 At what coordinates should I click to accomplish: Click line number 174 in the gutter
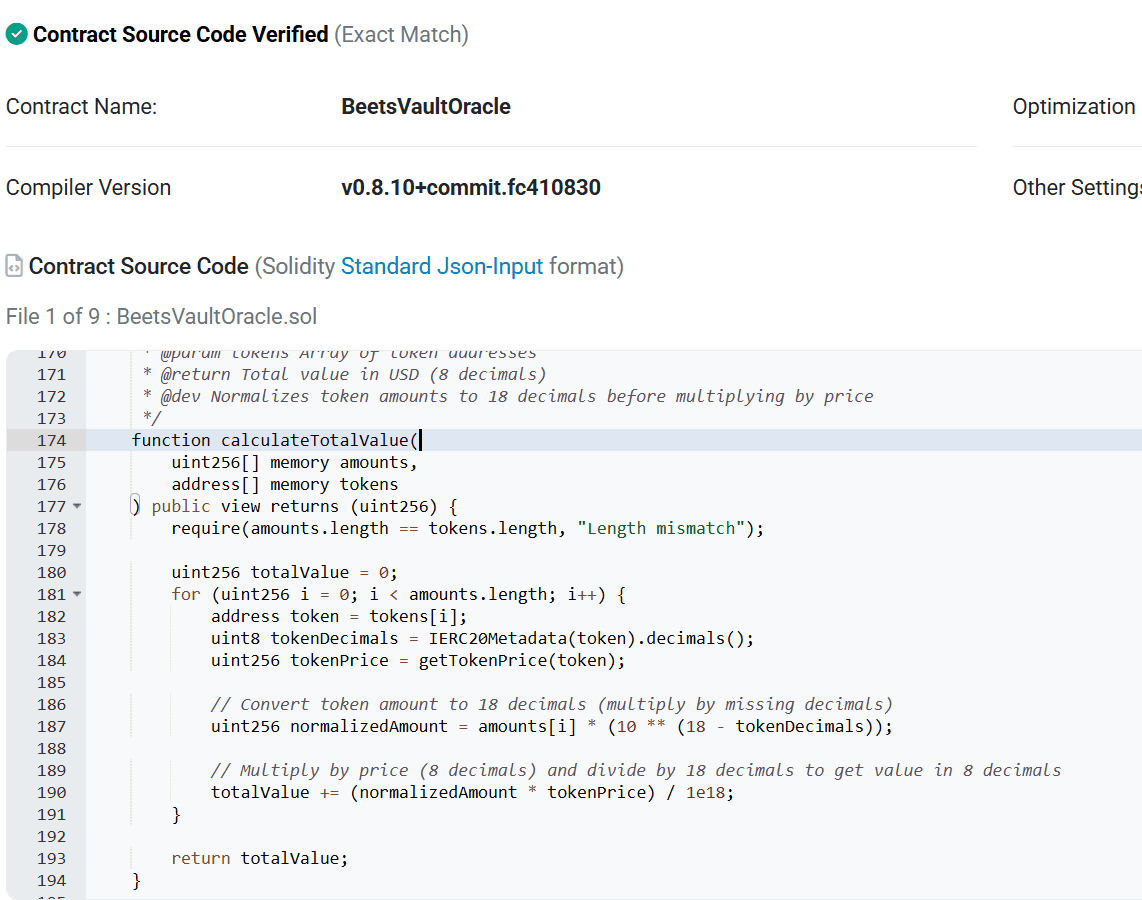[x=50, y=441]
